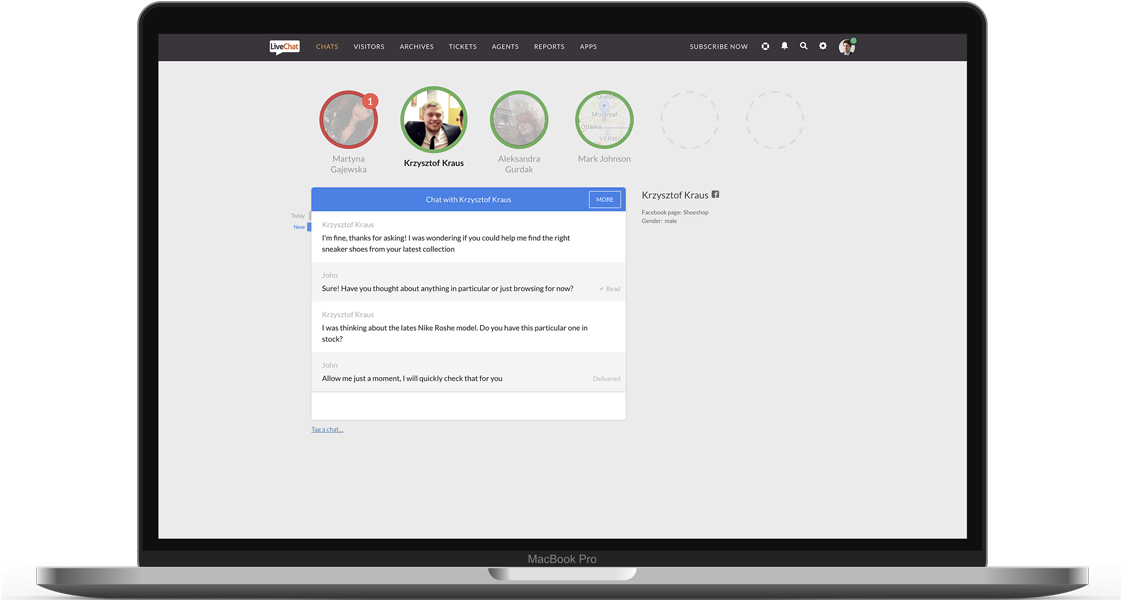Switch to Mark Johnson's chat
Screen dimensions: 1121x600
click(x=604, y=120)
